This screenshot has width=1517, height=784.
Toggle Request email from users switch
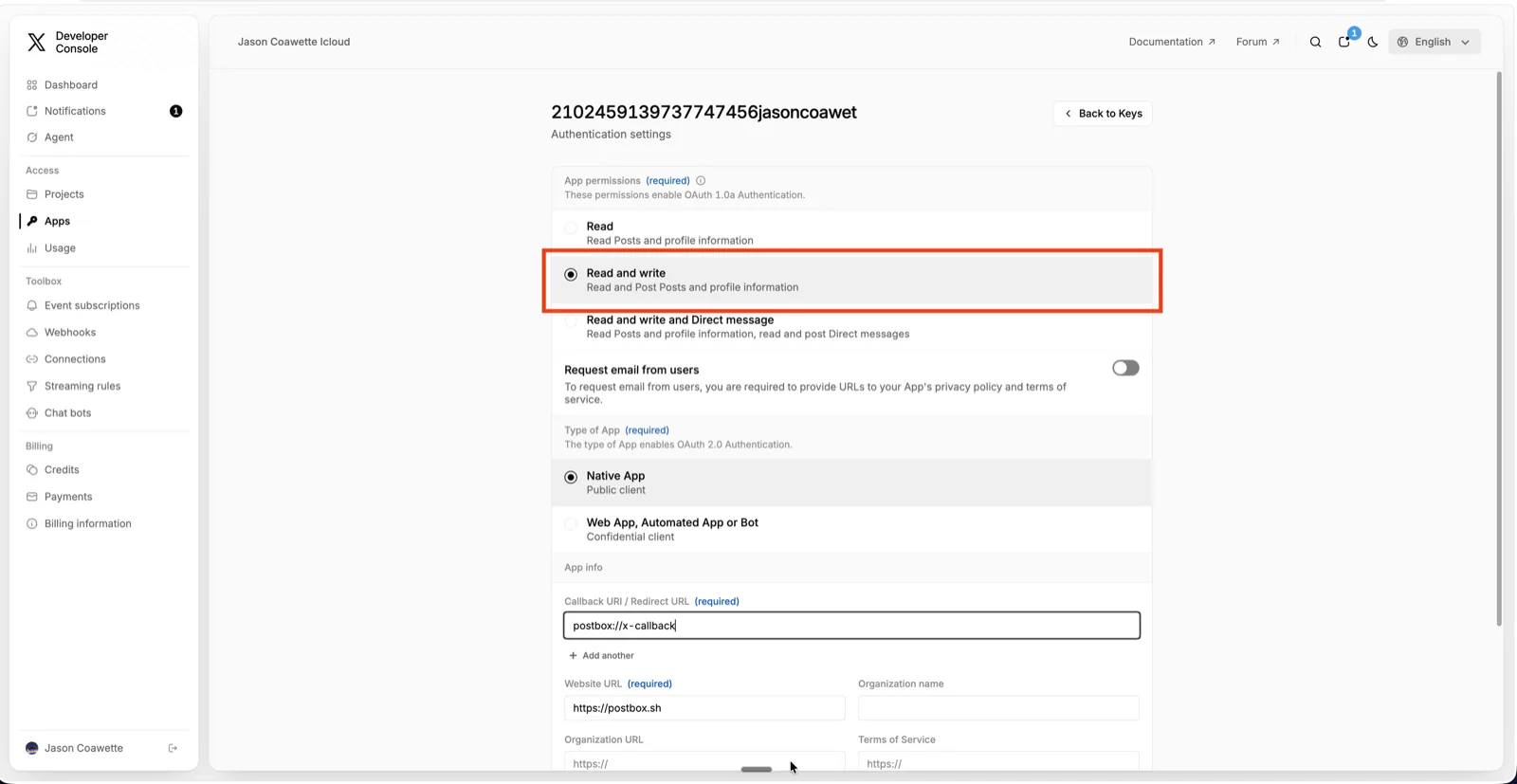1125,368
